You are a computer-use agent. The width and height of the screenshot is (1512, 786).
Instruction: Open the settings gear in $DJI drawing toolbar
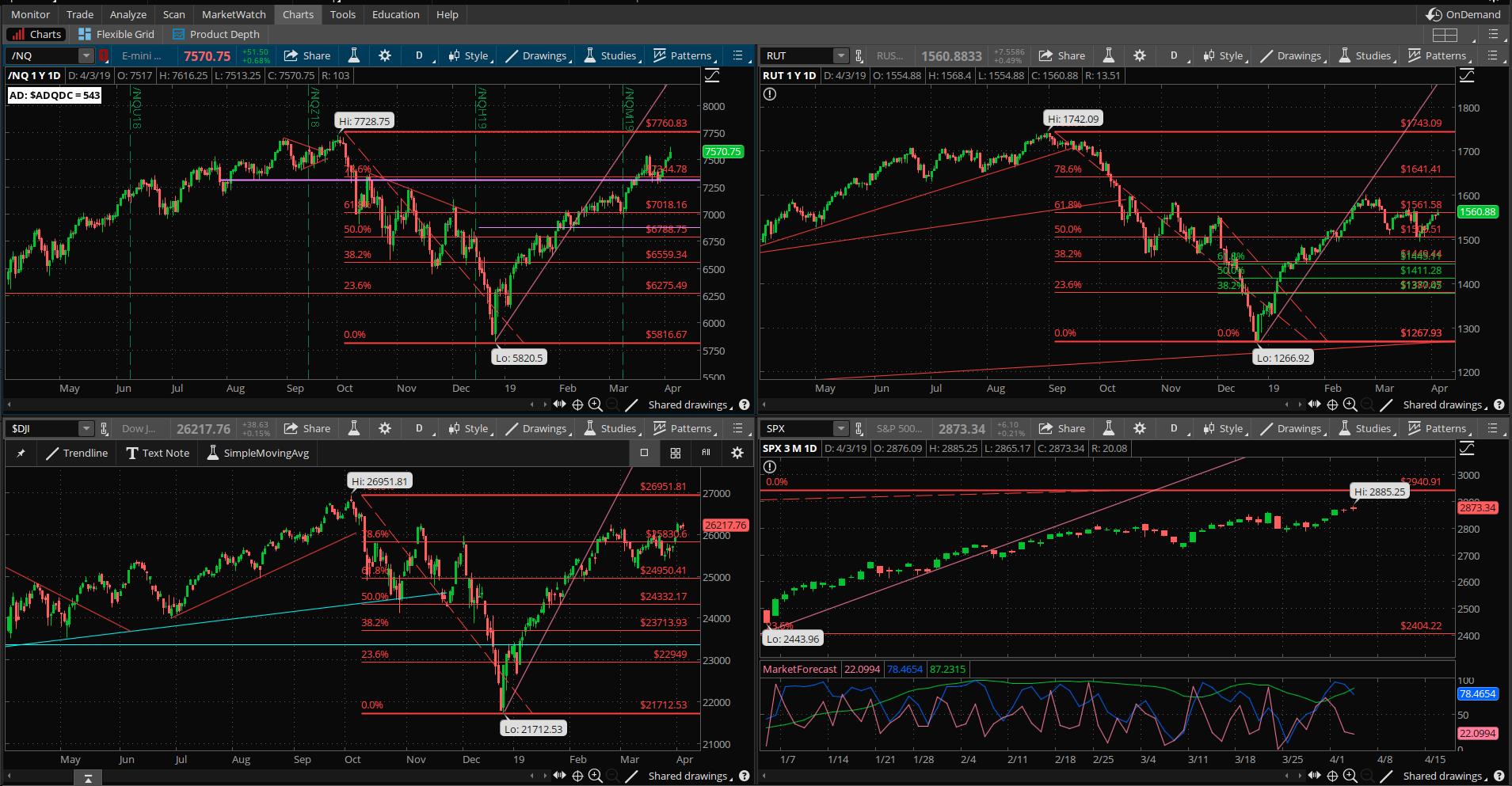point(737,453)
